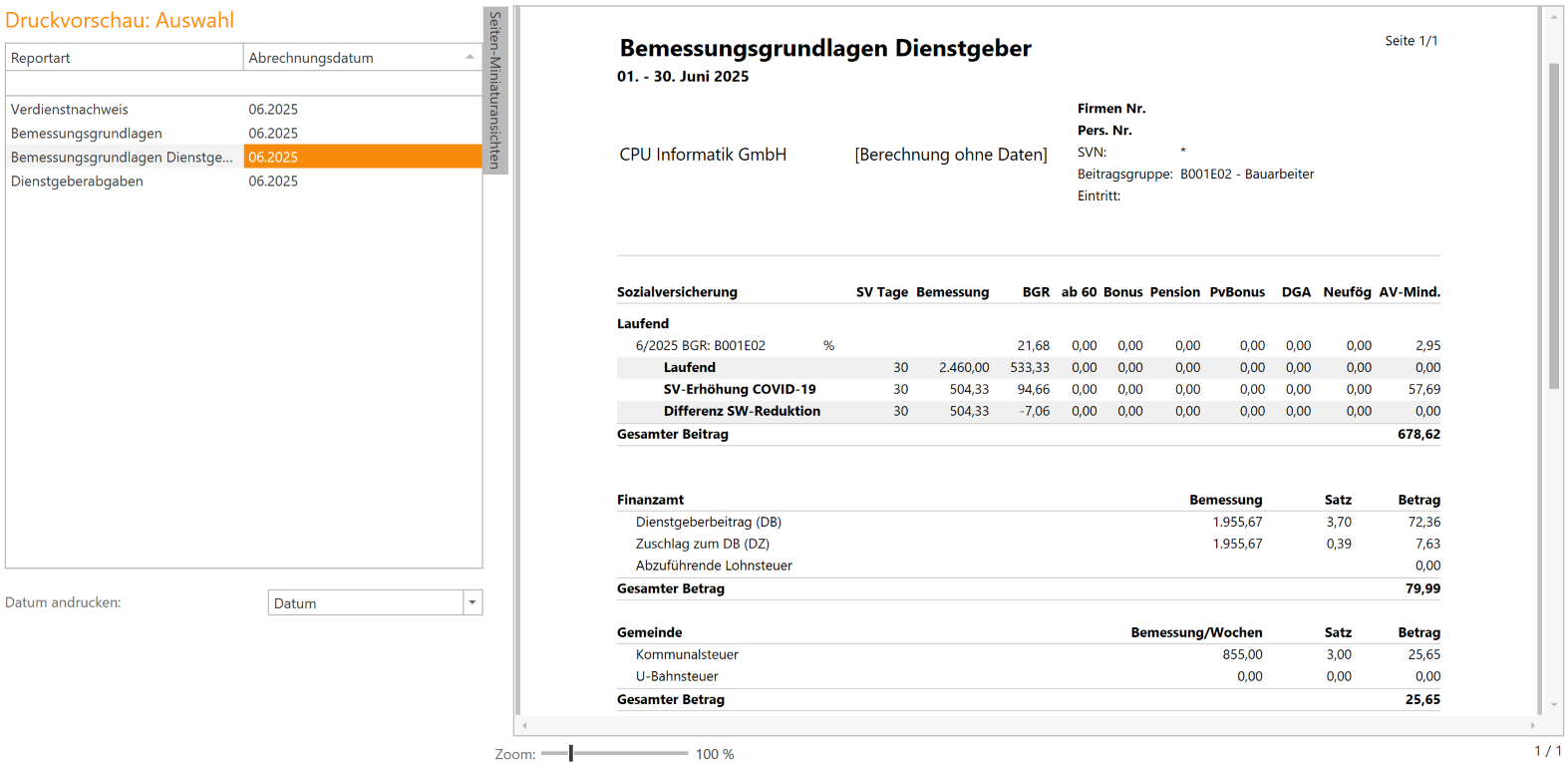Screen dimensions: 1568x764
Task: Click the 06.2025 date for Dienstgeberabgaben
Action: pyautogui.click(x=273, y=182)
